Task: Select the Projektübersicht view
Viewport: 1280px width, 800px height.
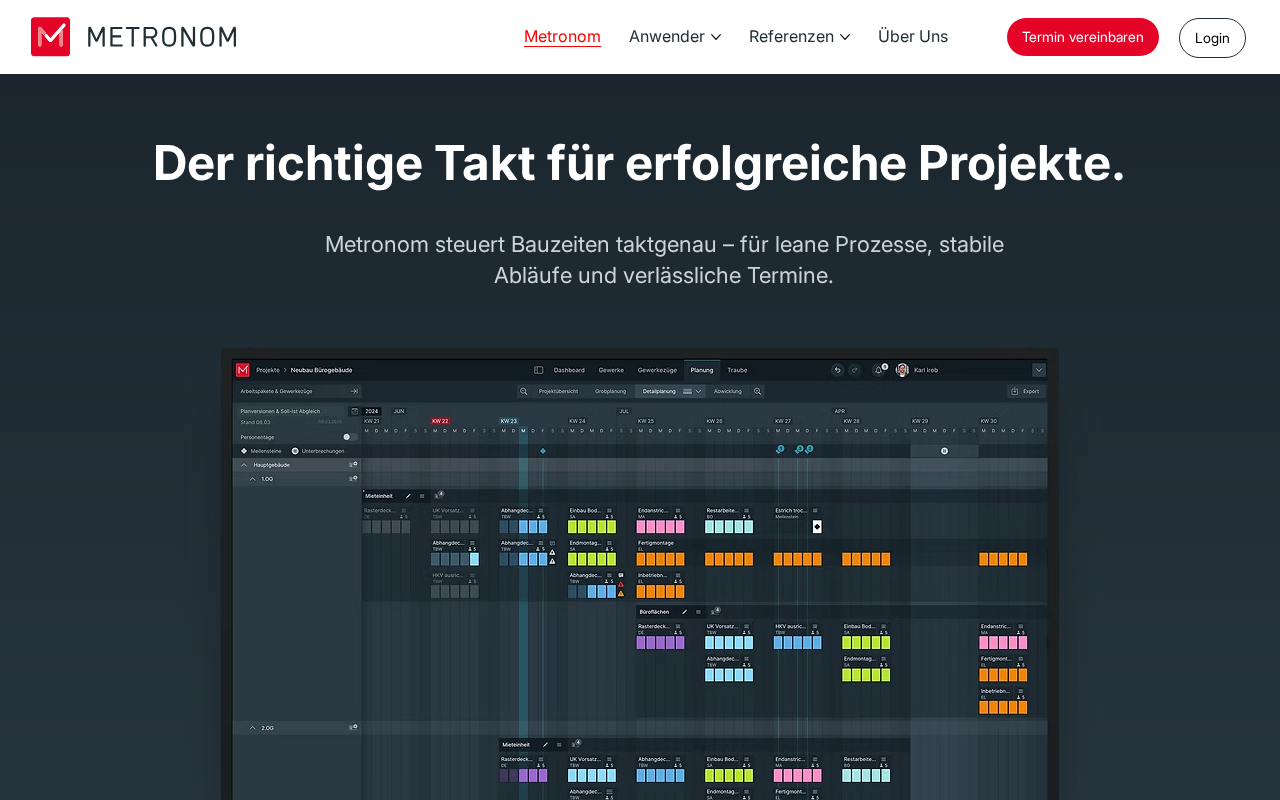Action: 558,391
